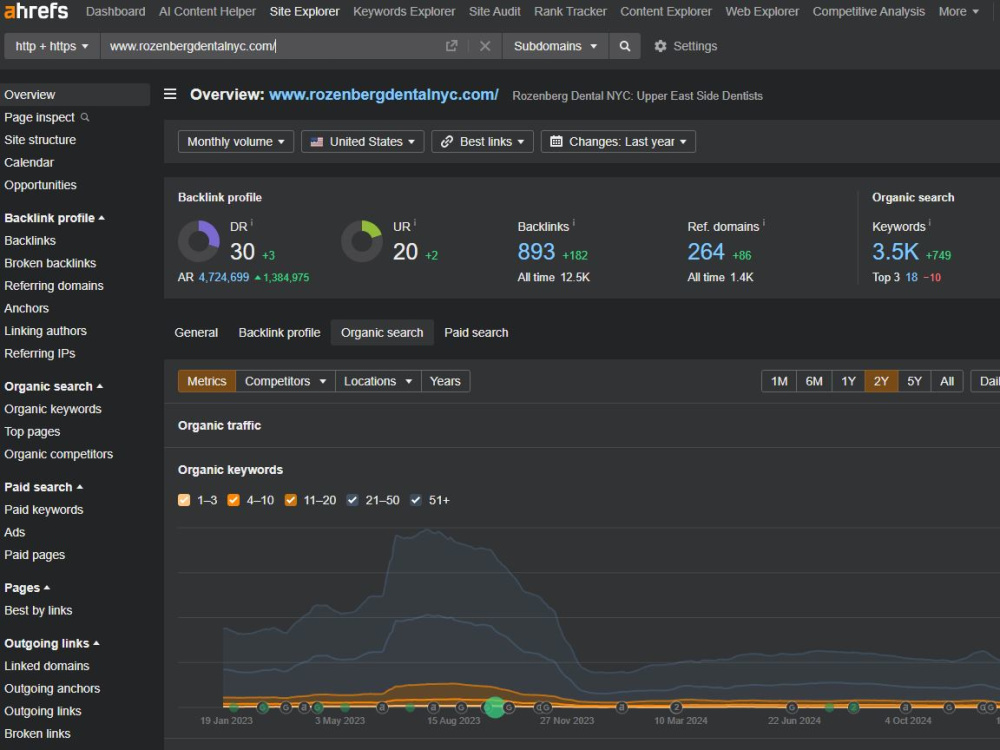Select the 1Y time range
The width and height of the screenshot is (1000, 750).
tap(848, 381)
